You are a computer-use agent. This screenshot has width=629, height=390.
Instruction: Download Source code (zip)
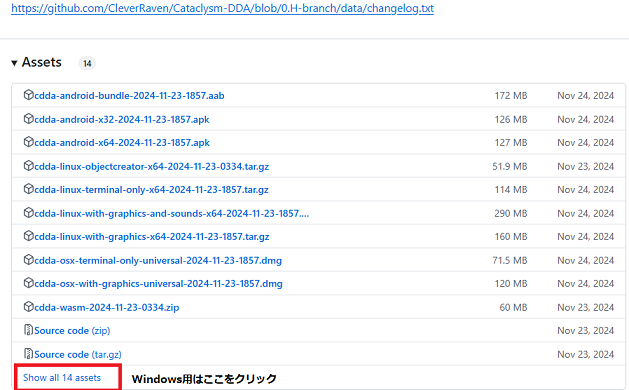pos(72,331)
